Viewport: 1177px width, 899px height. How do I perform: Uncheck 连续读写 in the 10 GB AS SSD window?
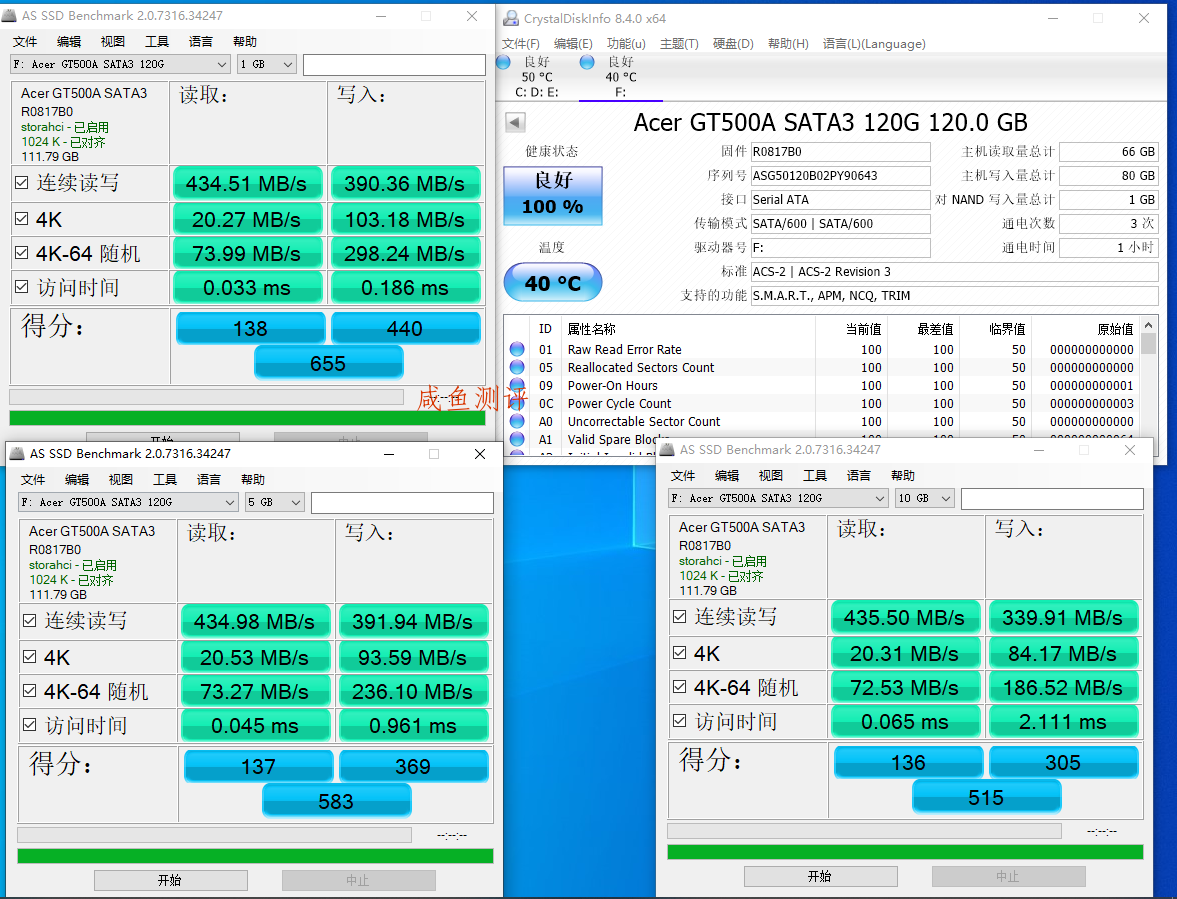pyautogui.click(x=680, y=617)
